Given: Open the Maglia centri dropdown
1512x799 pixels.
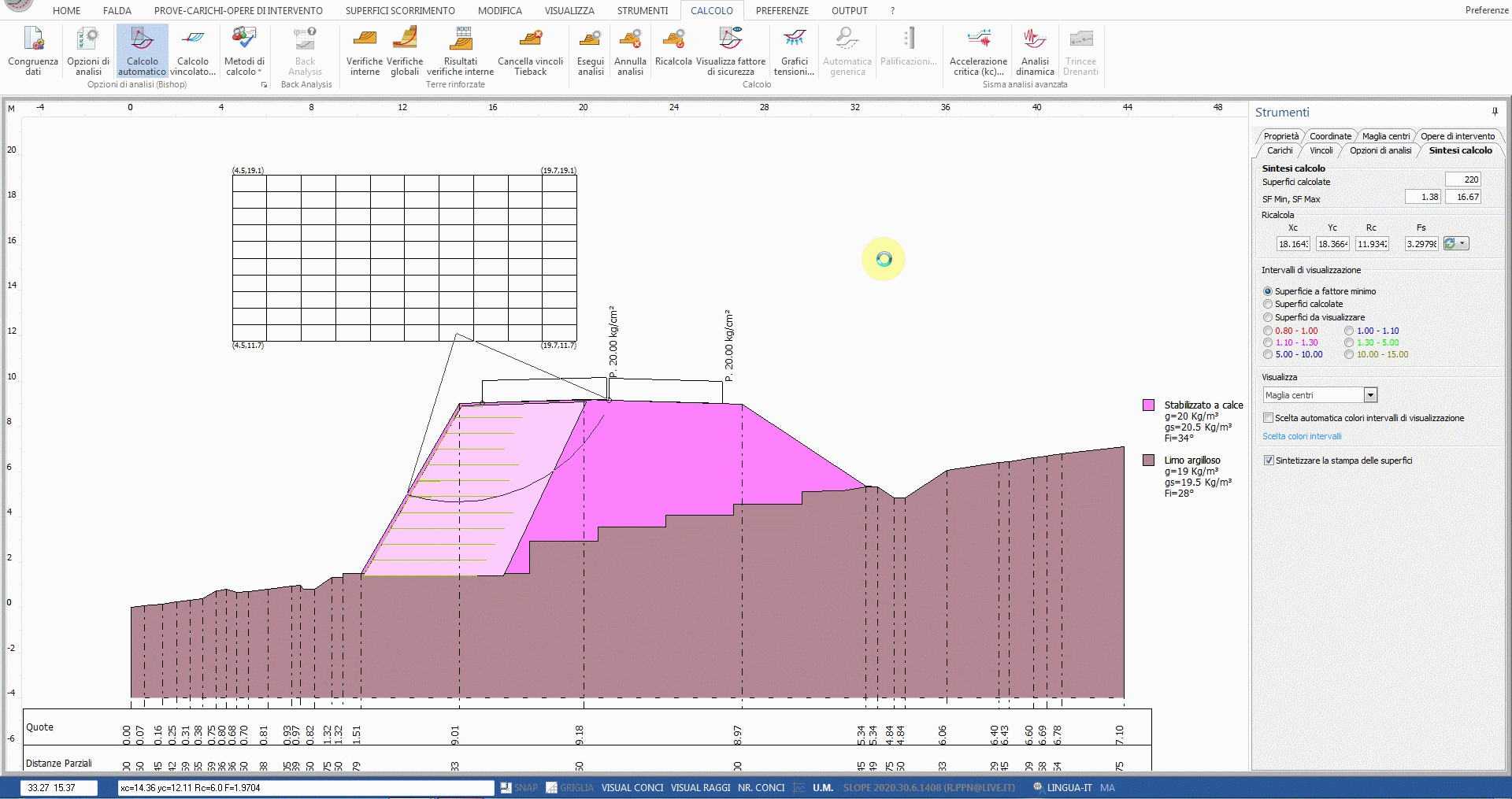Looking at the screenshot, I should click(x=1370, y=395).
